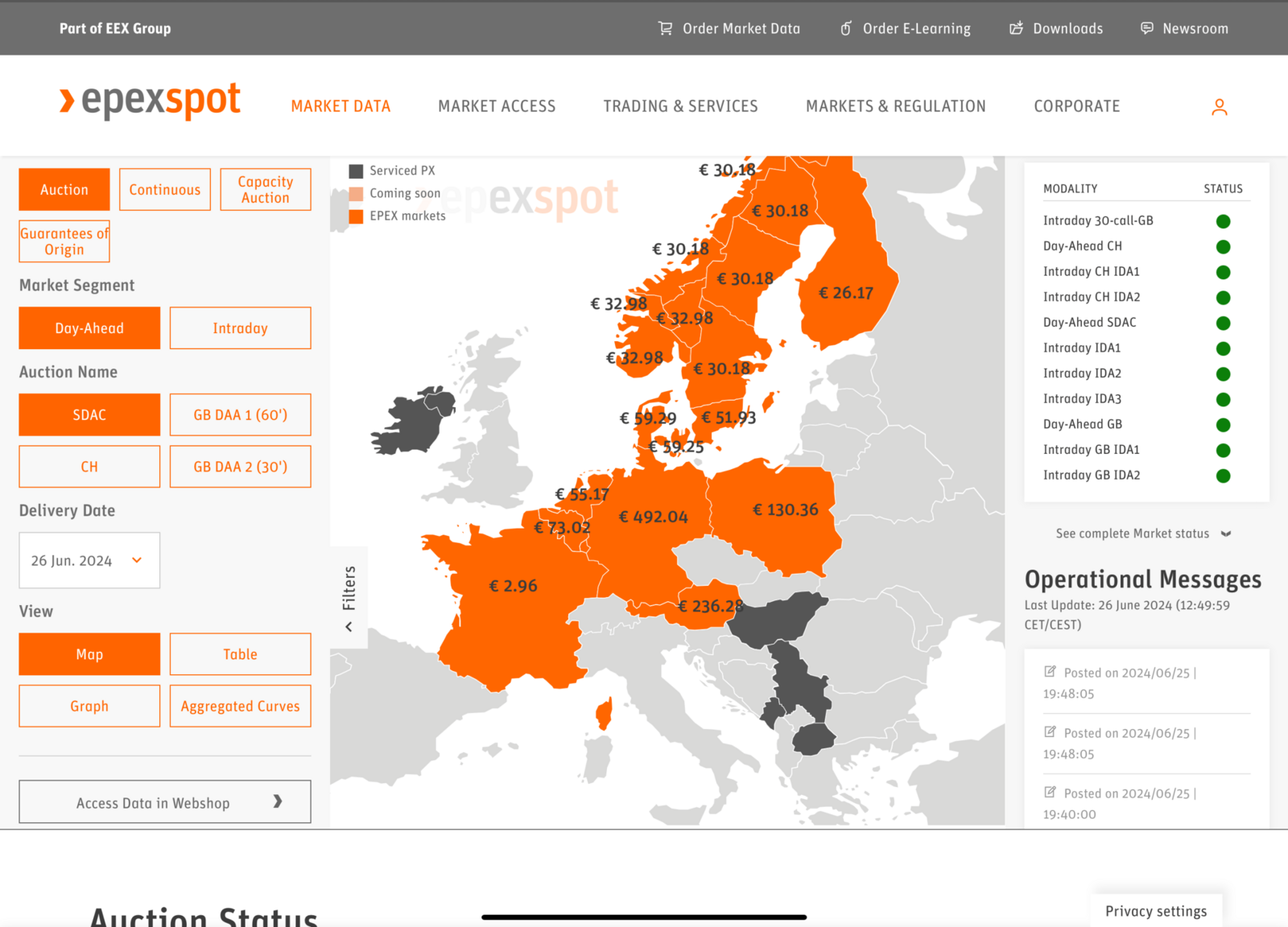This screenshot has width=1288, height=927.
Task: Switch to Graph view
Action: click(89, 707)
